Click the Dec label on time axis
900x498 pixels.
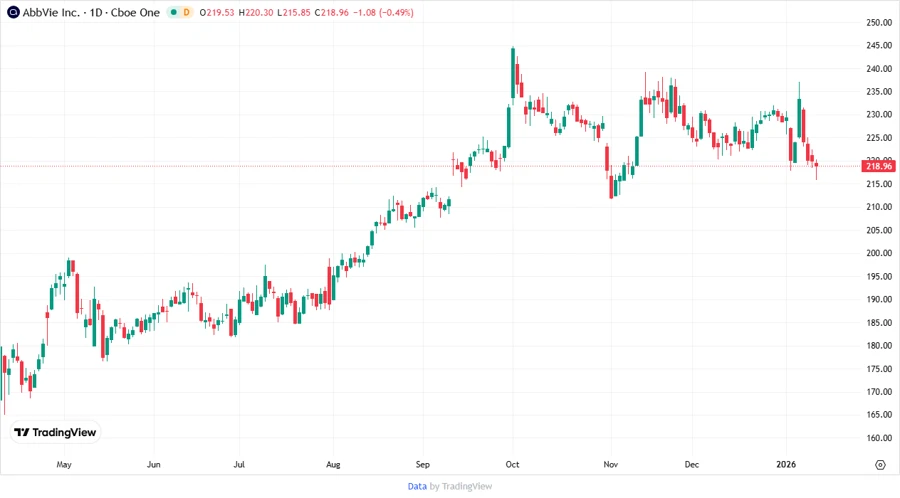point(692,464)
